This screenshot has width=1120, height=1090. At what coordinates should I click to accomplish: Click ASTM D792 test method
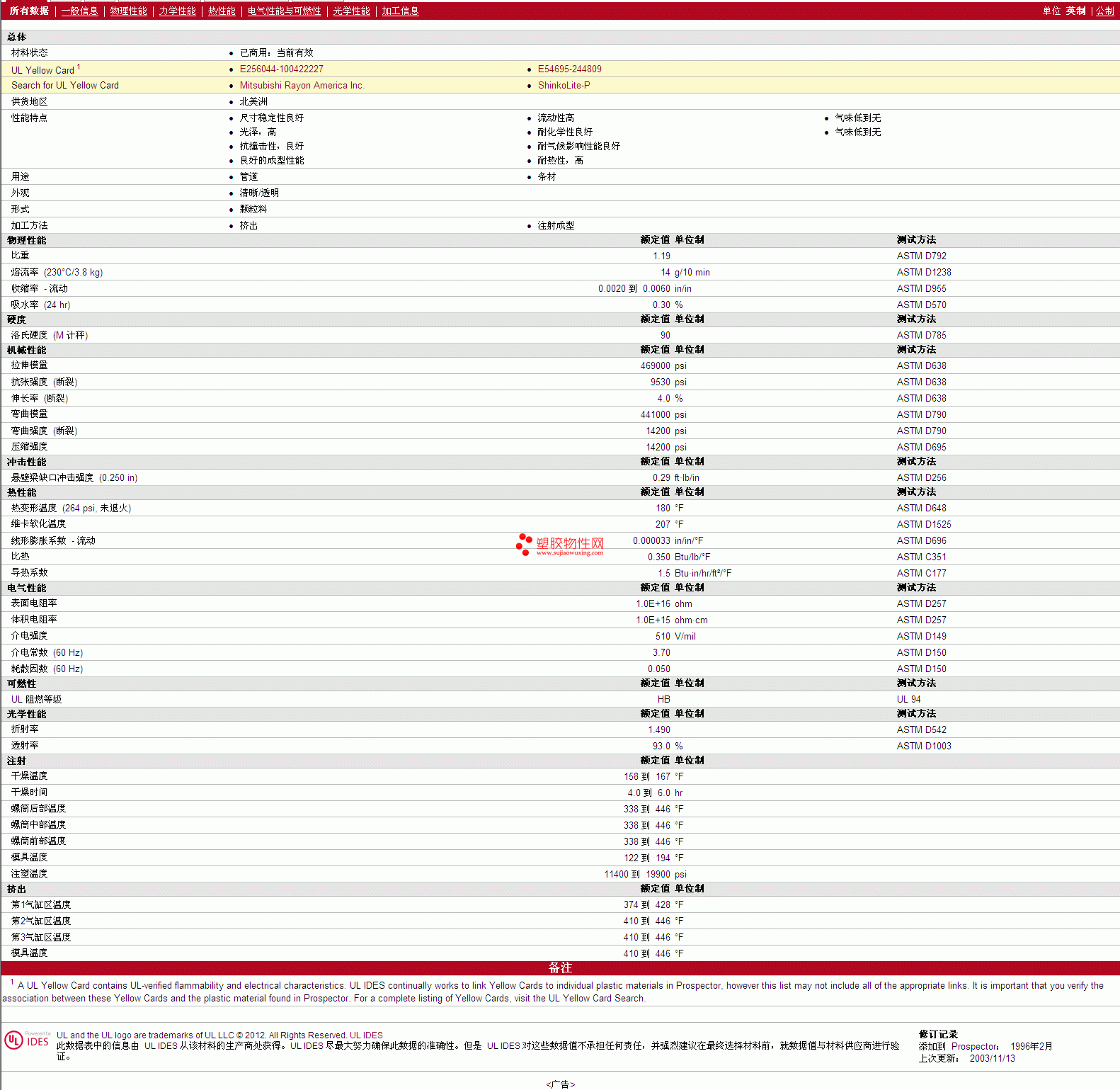click(921, 256)
